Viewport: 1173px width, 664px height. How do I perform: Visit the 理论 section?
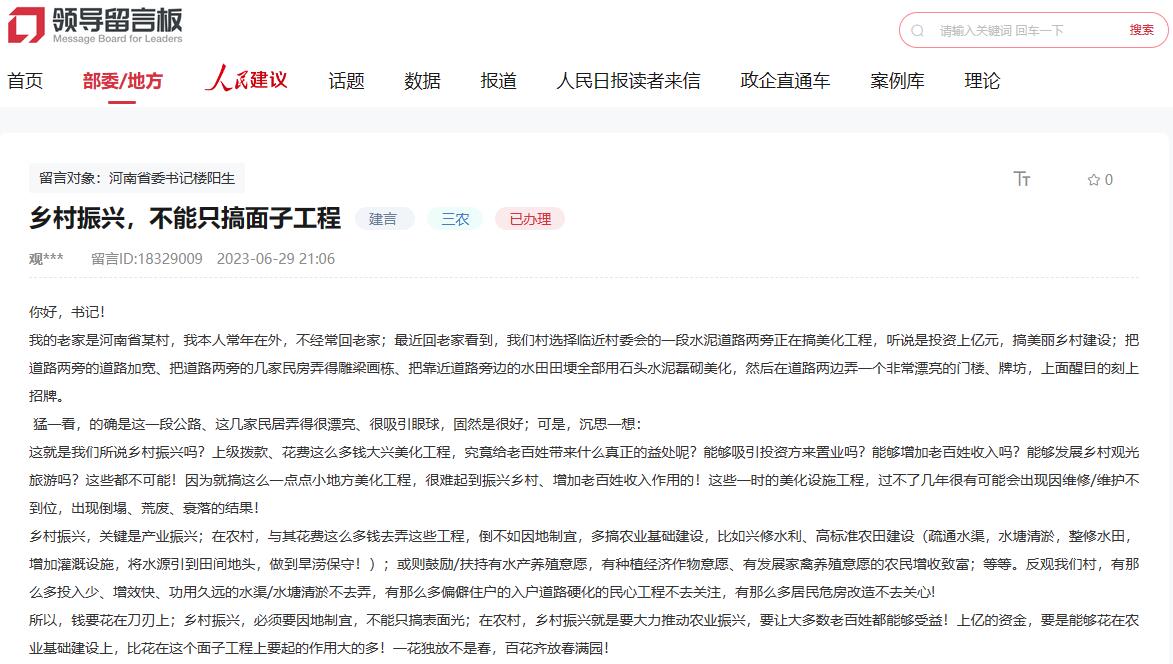click(981, 80)
